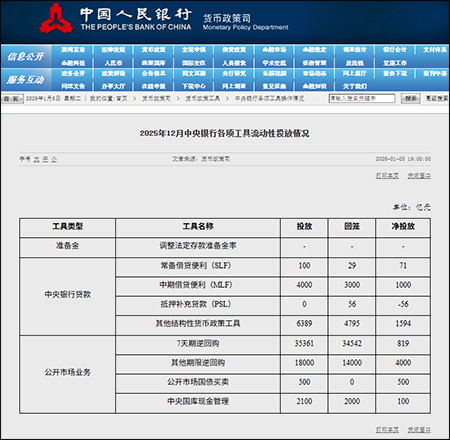Open the 支付体系 navigation item
Image resolution: width=450 pixels, height=440 pixels.
click(x=435, y=50)
